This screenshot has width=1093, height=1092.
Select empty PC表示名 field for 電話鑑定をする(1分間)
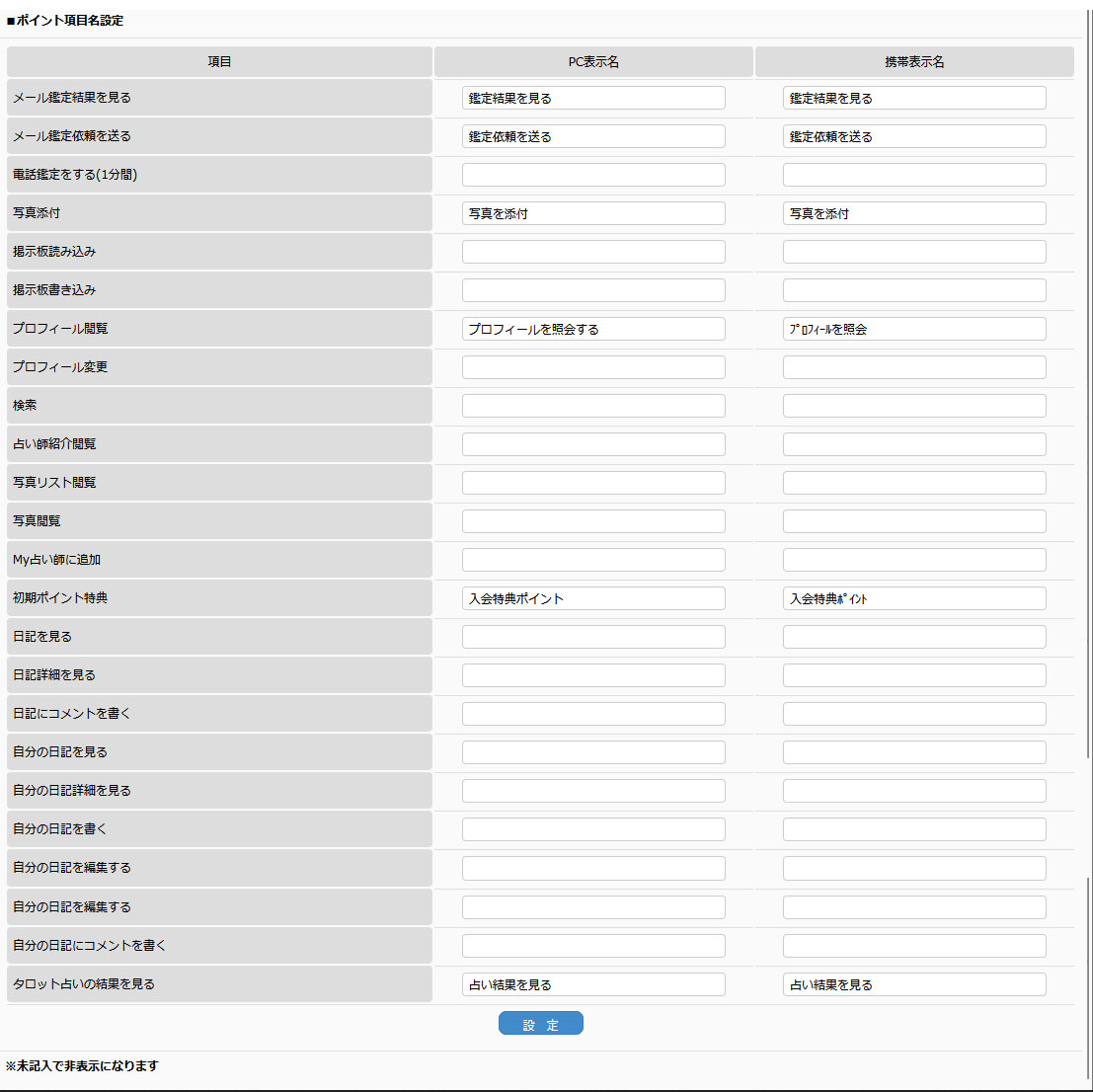click(593, 175)
